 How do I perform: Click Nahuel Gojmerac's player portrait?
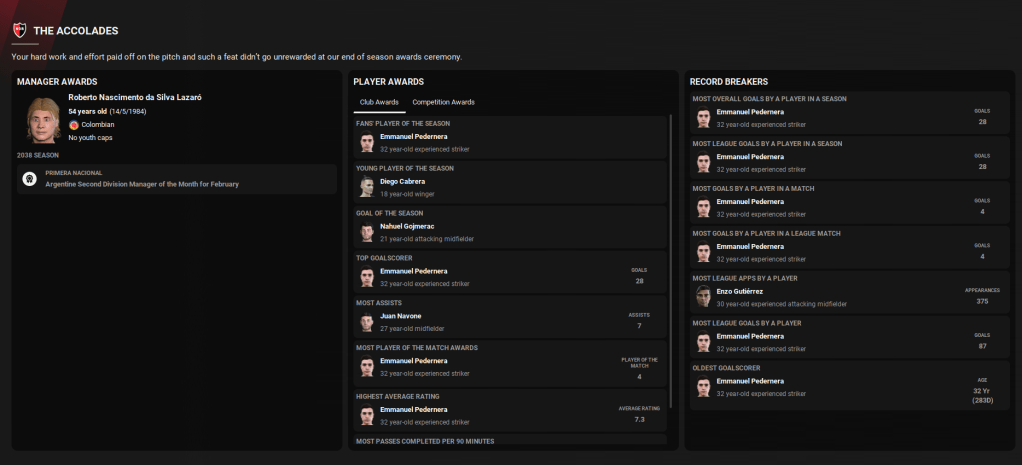367,232
